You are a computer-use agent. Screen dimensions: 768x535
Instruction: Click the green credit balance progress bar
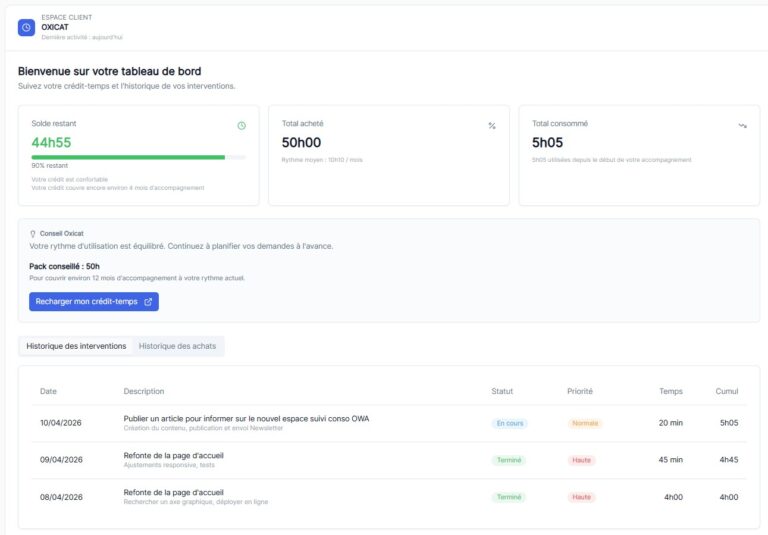click(x=128, y=157)
